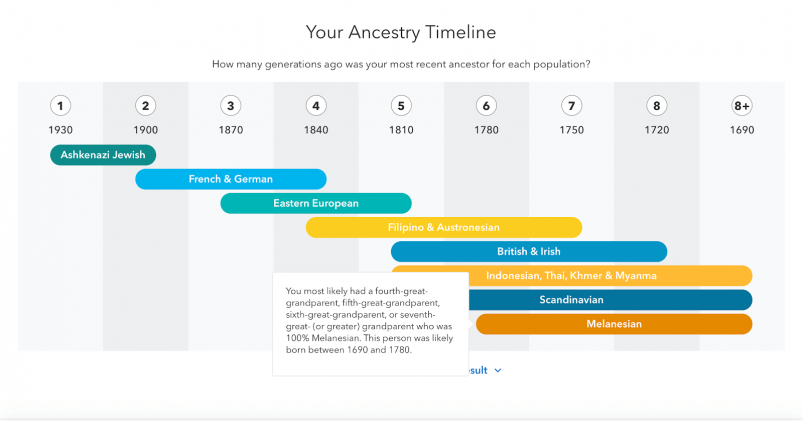Click the generation 1 circle marker
Viewport: 803px width, 421px height.
(60, 106)
